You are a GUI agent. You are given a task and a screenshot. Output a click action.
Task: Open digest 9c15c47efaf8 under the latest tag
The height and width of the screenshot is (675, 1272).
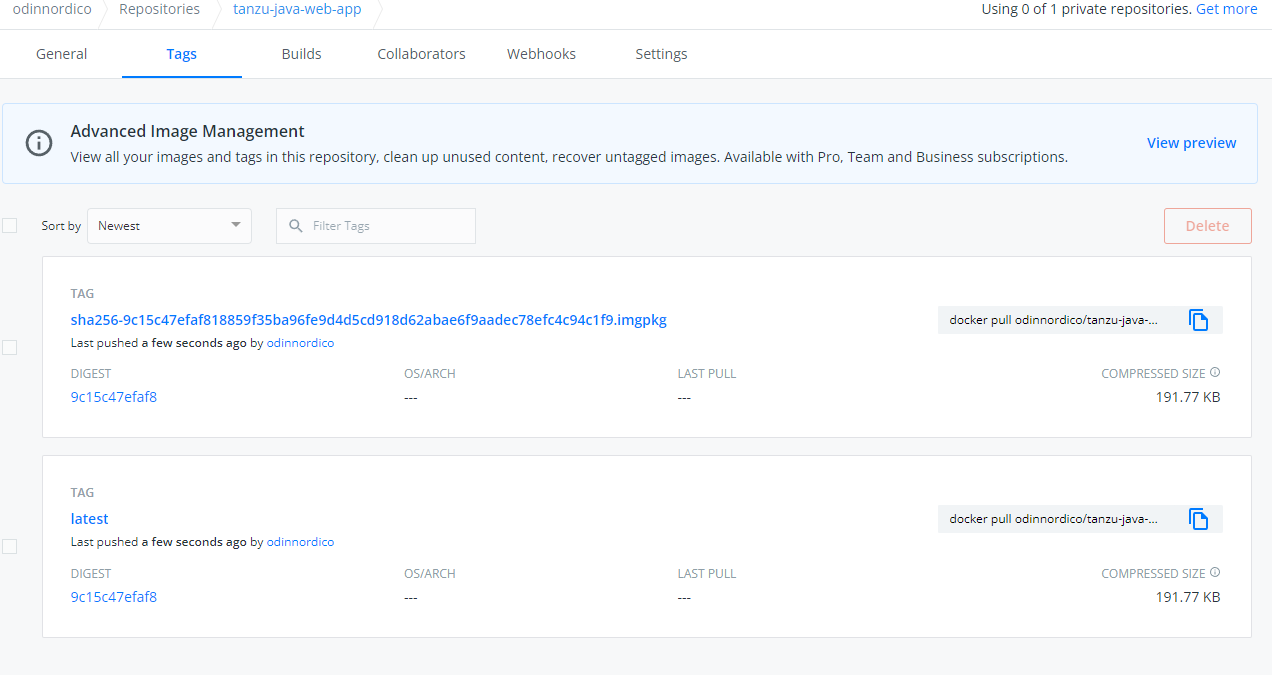pyautogui.click(x=113, y=597)
